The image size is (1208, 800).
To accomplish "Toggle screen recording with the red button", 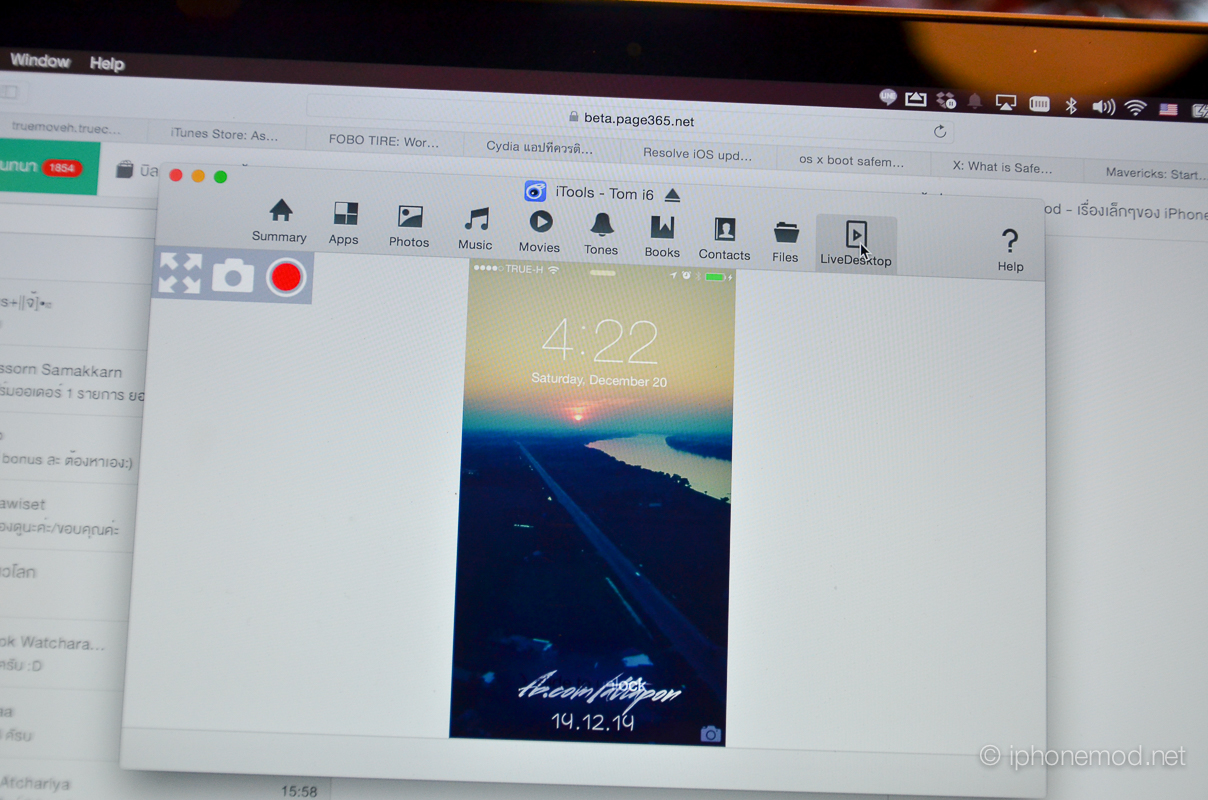I will tap(284, 277).
